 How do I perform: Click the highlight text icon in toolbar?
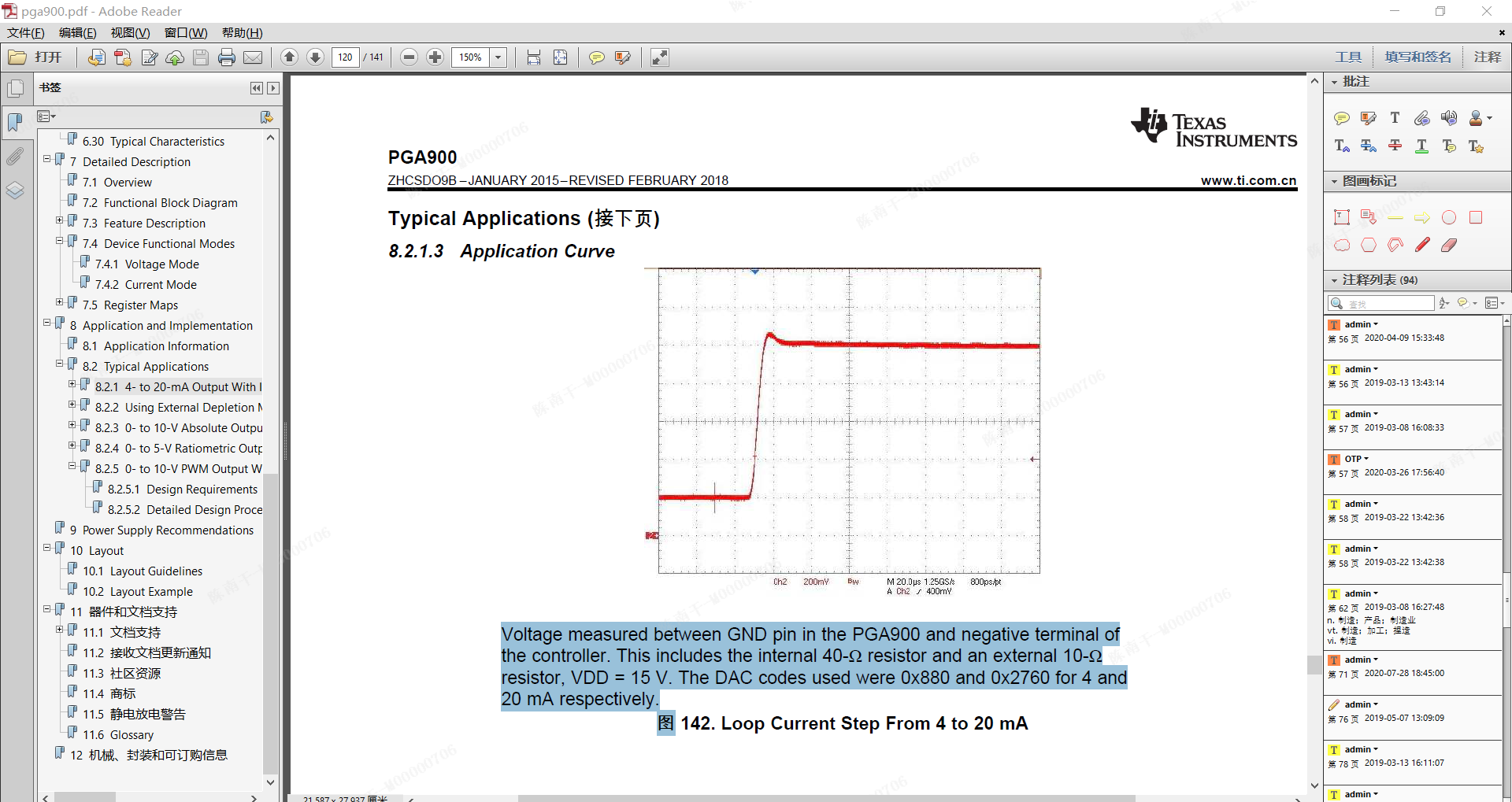(x=623, y=57)
